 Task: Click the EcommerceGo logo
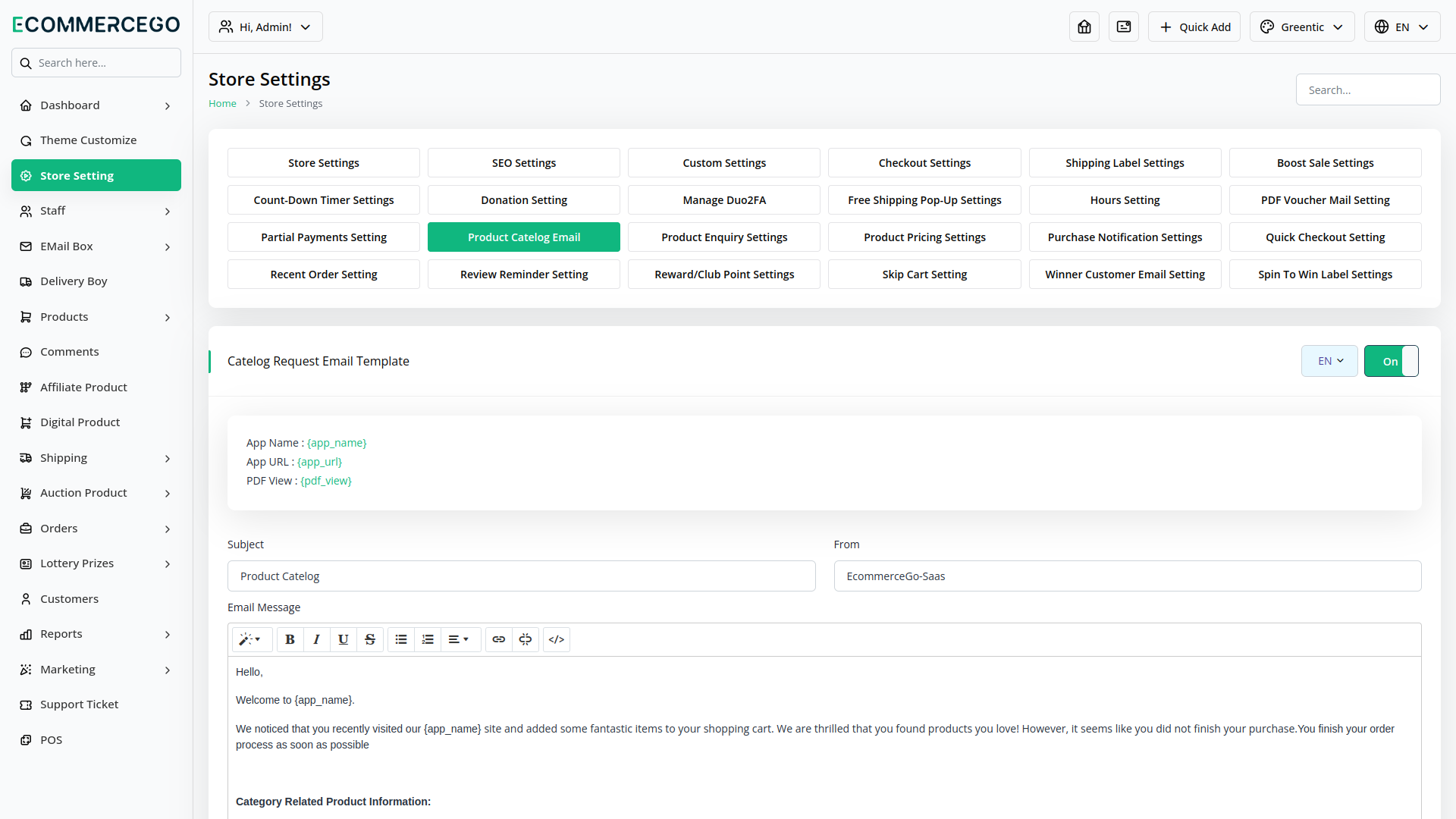coord(96,24)
